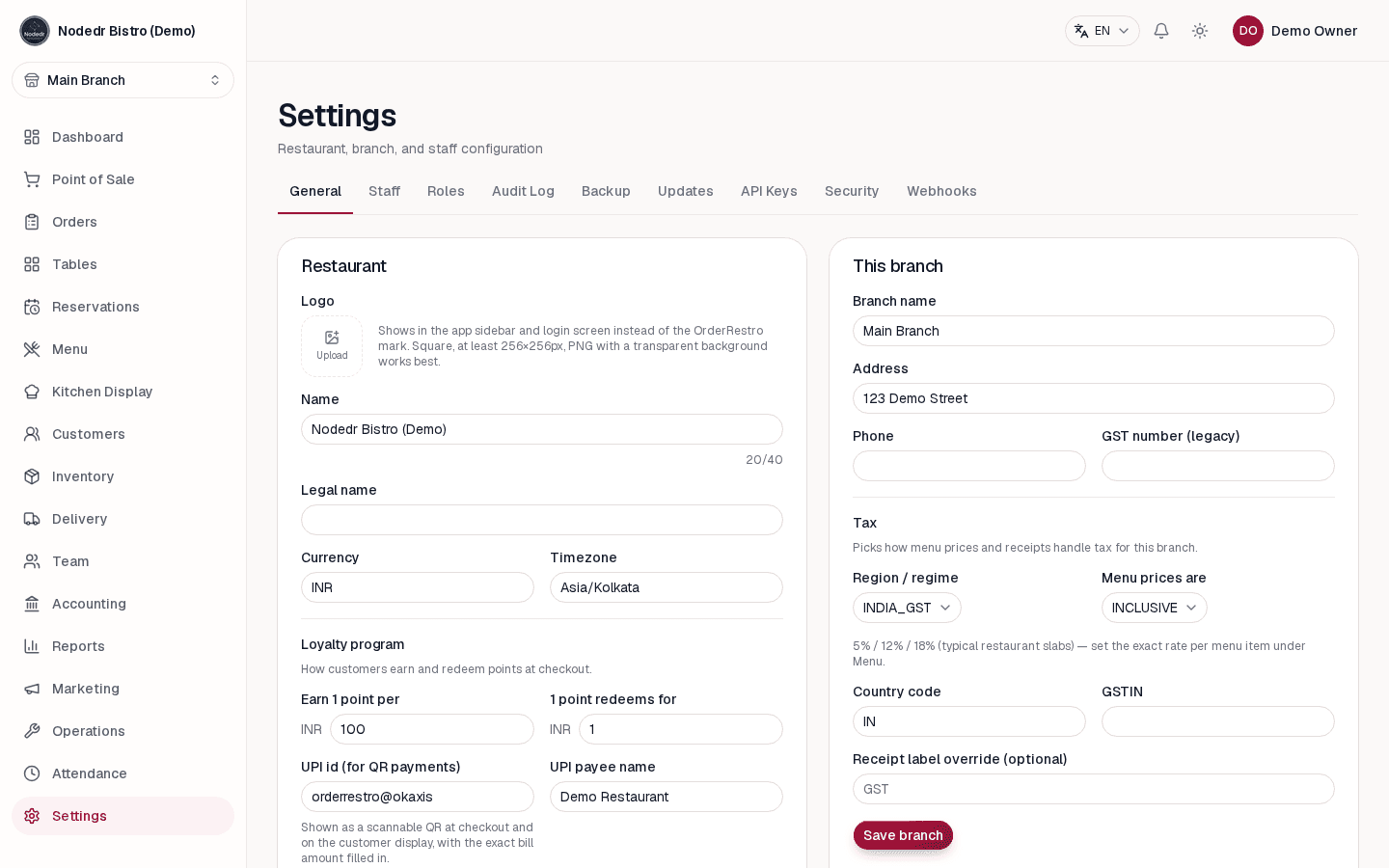The image size is (1389, 868).
Task: Click the Orders clipboard icon
Action: click(x=32, y=222)
